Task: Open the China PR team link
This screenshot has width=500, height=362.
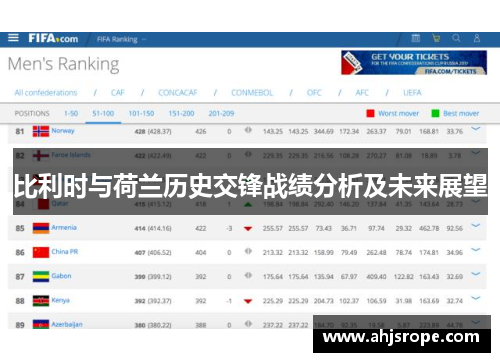Action: pyautogui.click(x=65, y=252)
